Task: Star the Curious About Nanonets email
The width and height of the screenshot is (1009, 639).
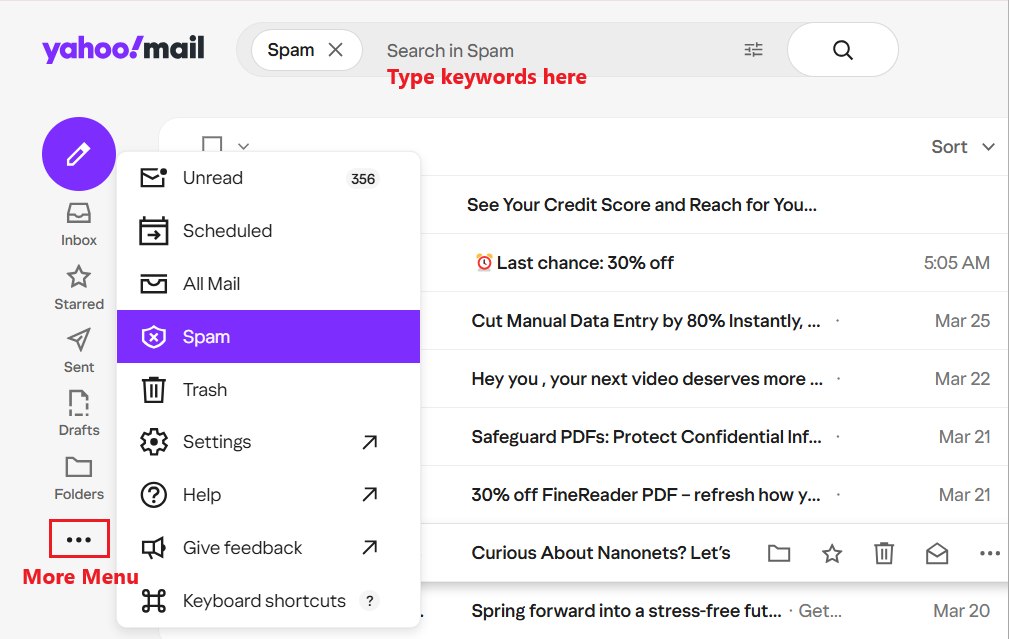Action: (x=831, y=553)
